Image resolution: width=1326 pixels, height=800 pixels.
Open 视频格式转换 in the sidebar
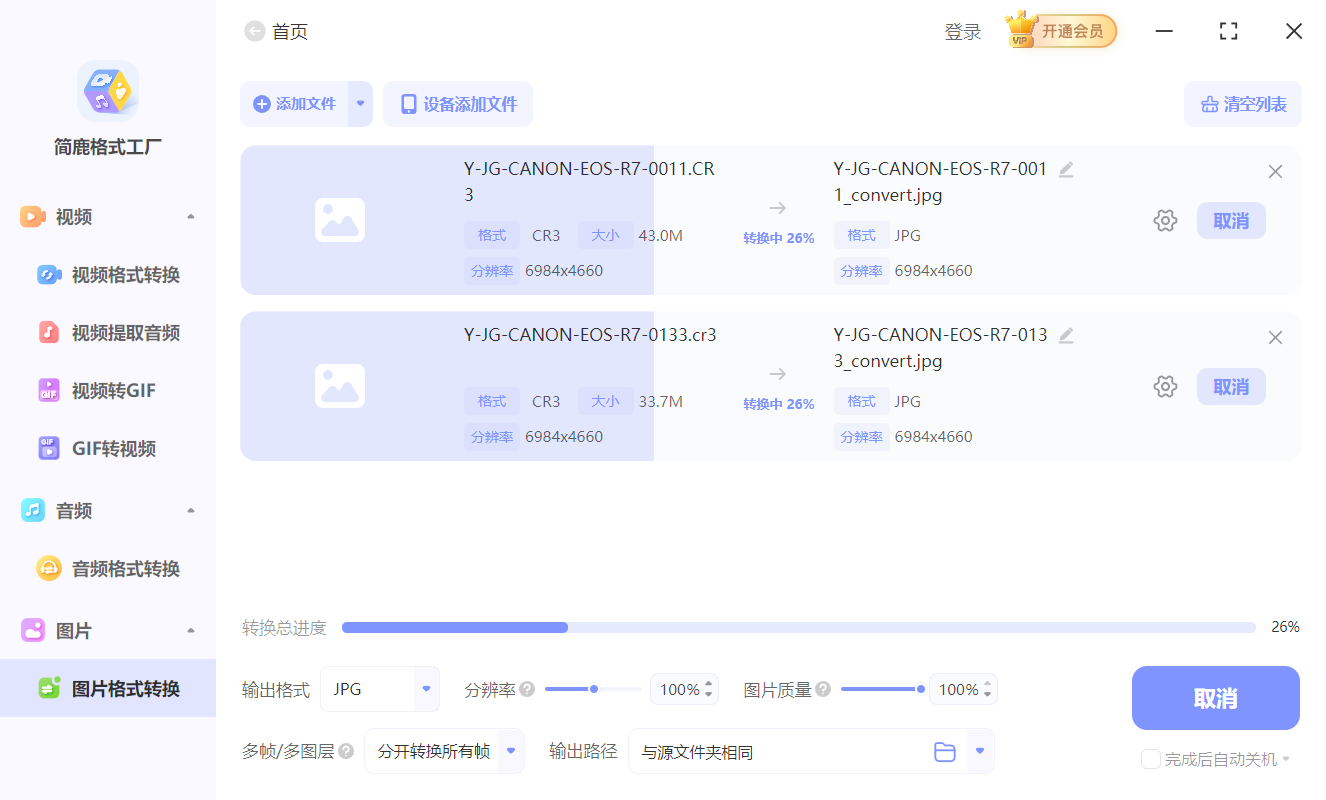(x=108, y=275)
